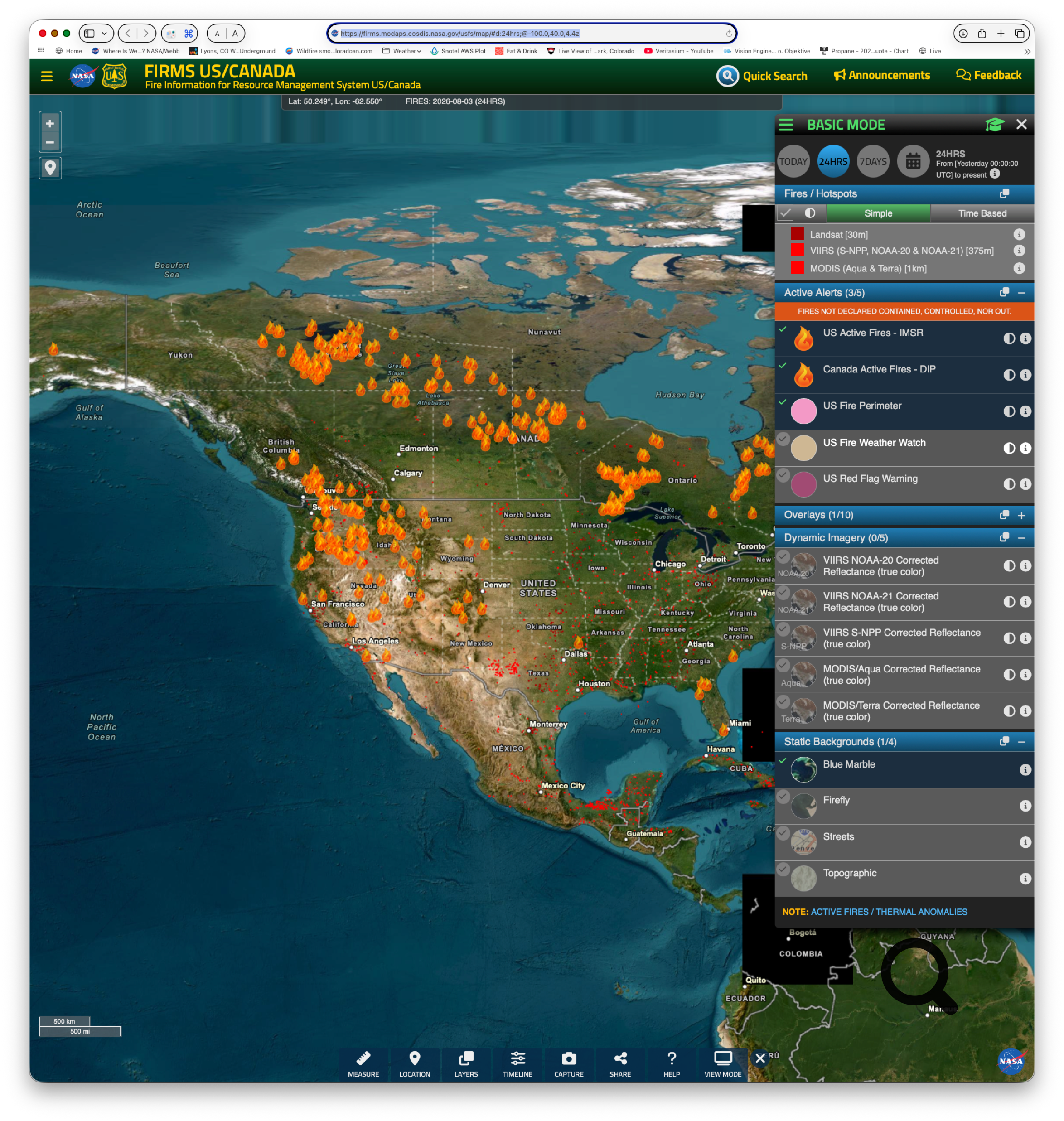Show info for Landsat [30m] layer
Screen dimensions: 1064x1121
[x=1019, y=234]
